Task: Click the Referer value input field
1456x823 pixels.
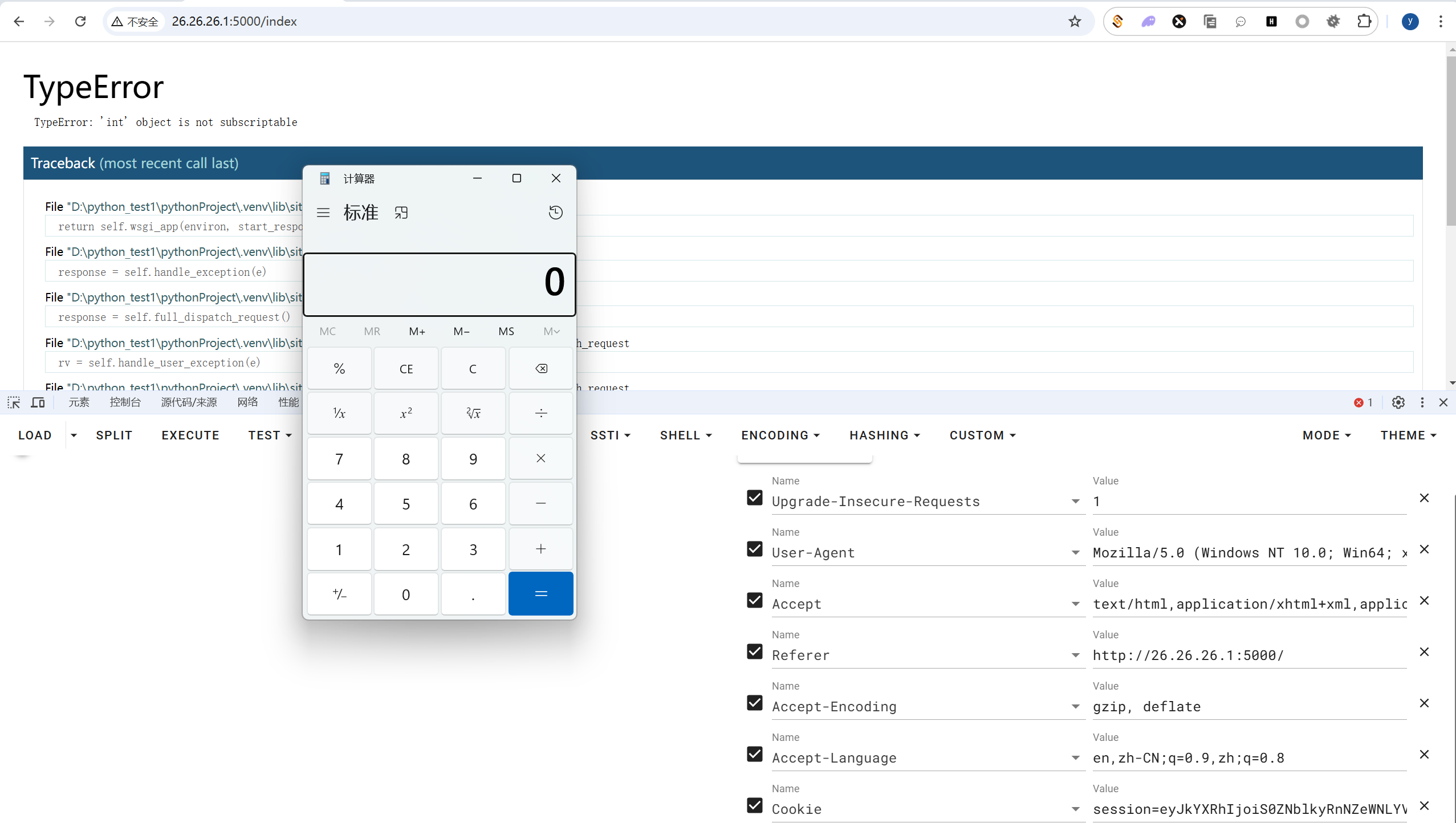Action: (1248, 655)
